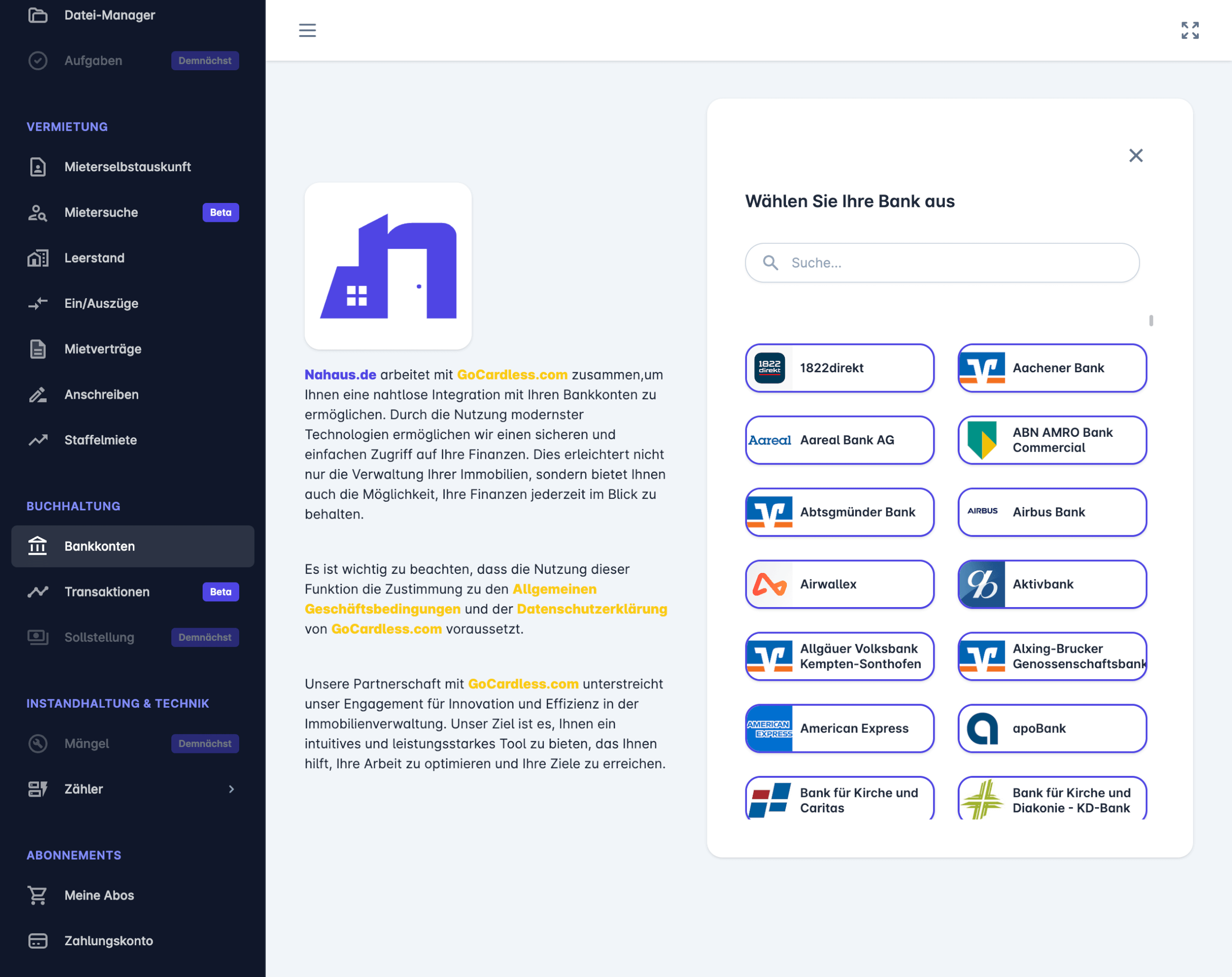This screenshot has height=977, width=1232.
Task: Open Meine Abos page
Action: [x=132, y=895]
